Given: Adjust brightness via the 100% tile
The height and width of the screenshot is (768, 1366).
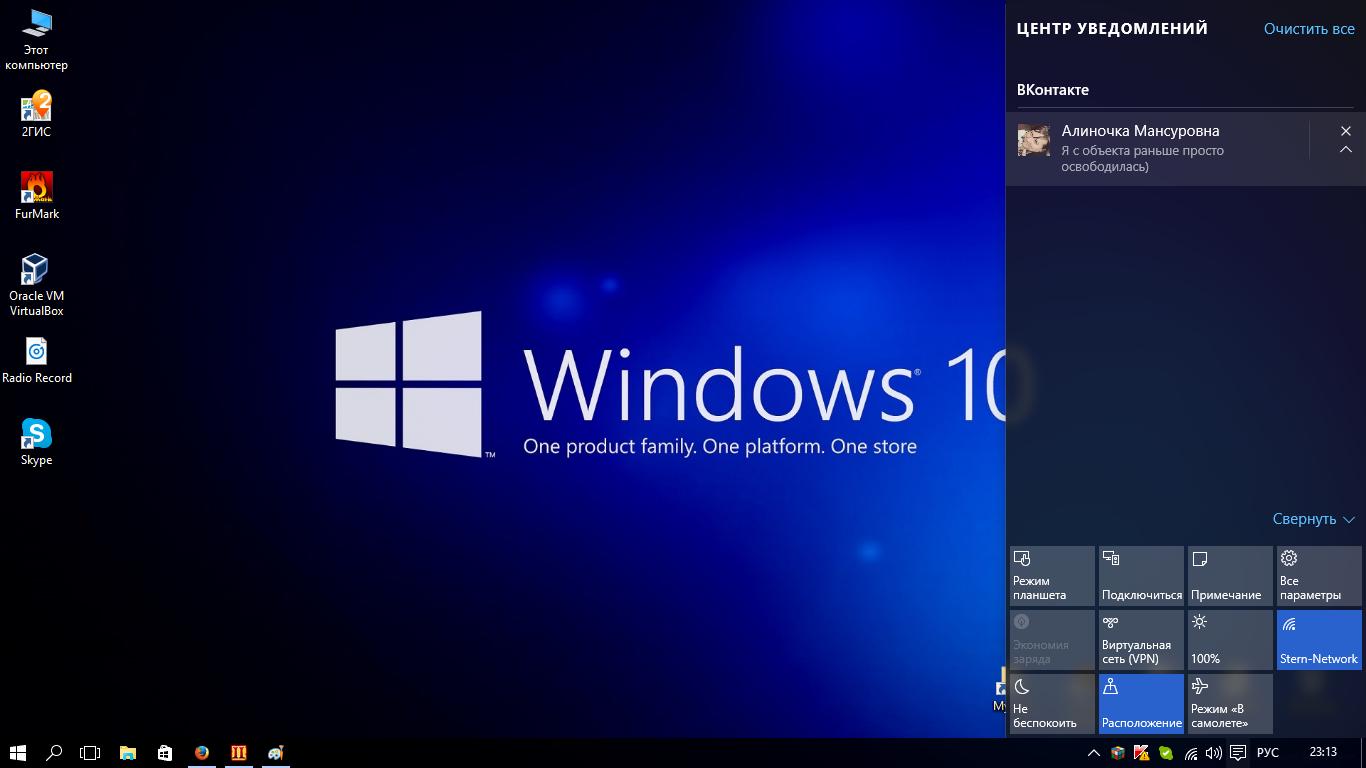Looking at the screenshot, I should click(x=1230, y=640).
